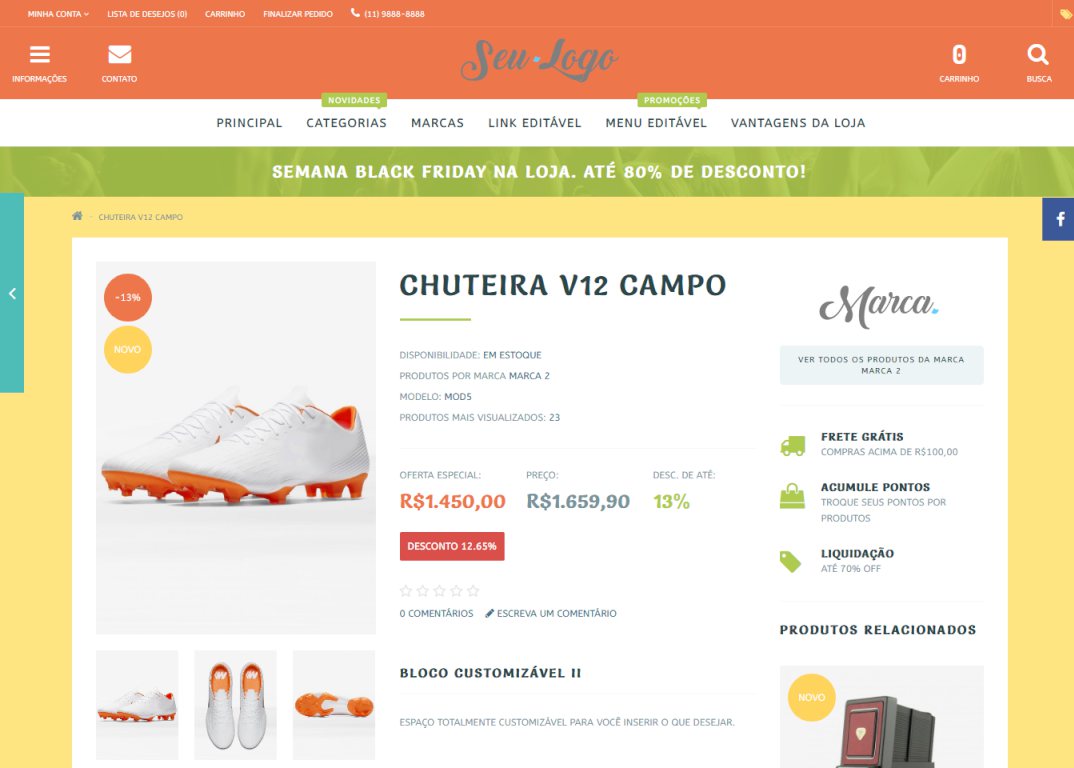Click the yellow tag icon at top right
The width and height of the screenshot is (1074, 768).
[x=1066, y=14]
